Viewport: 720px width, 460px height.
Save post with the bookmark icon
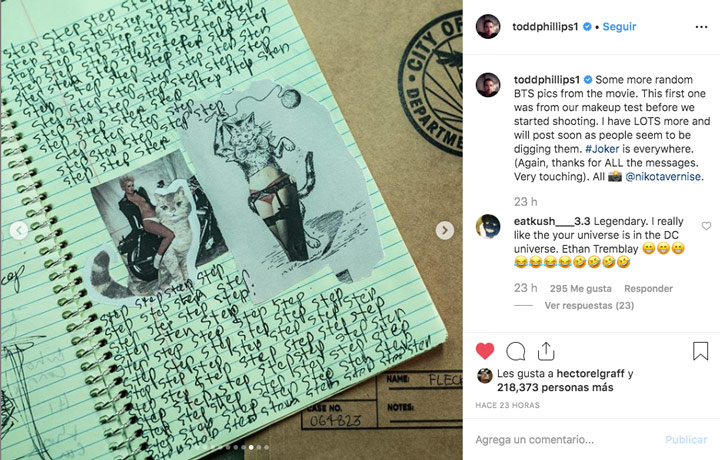point(700,351)
